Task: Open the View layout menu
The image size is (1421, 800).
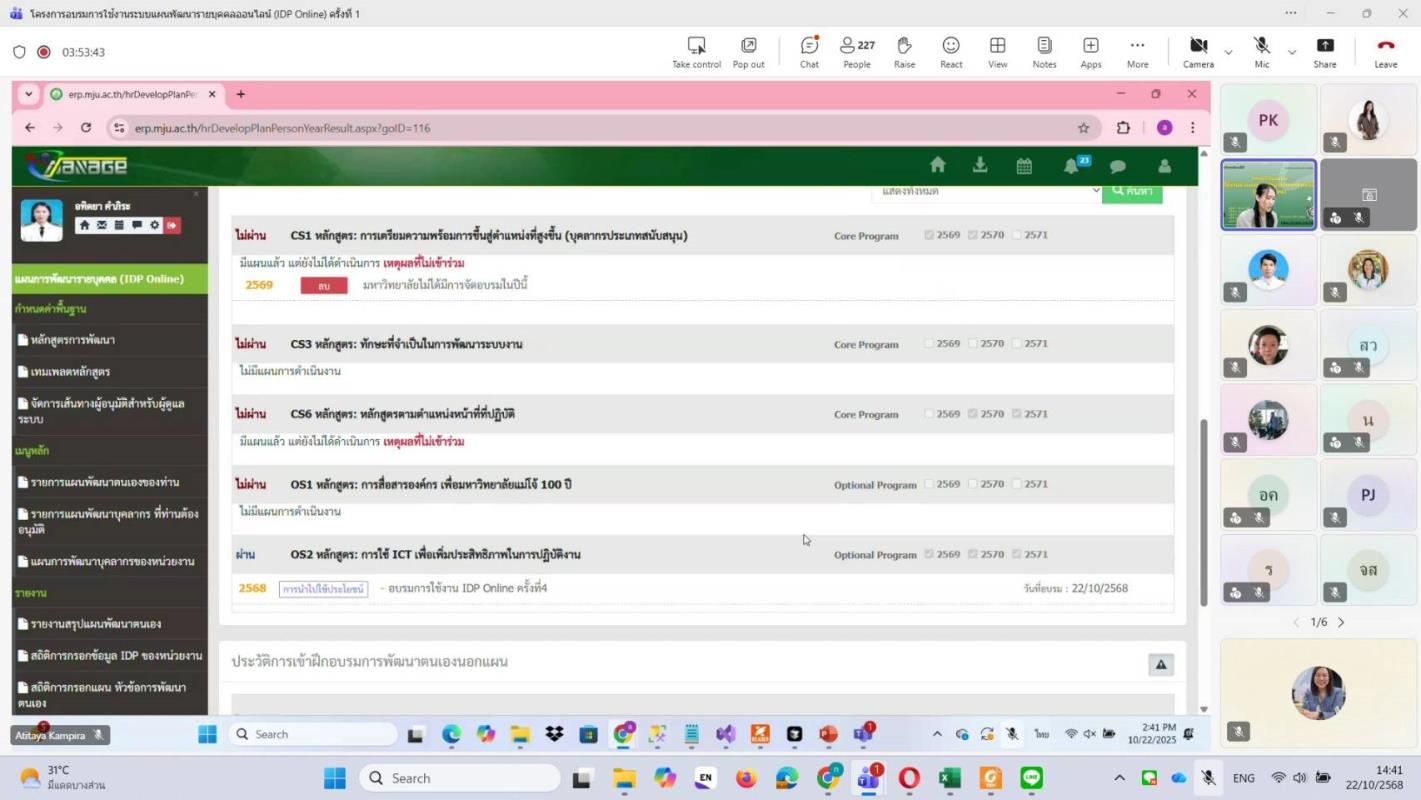Action: (x=997, y=52)
